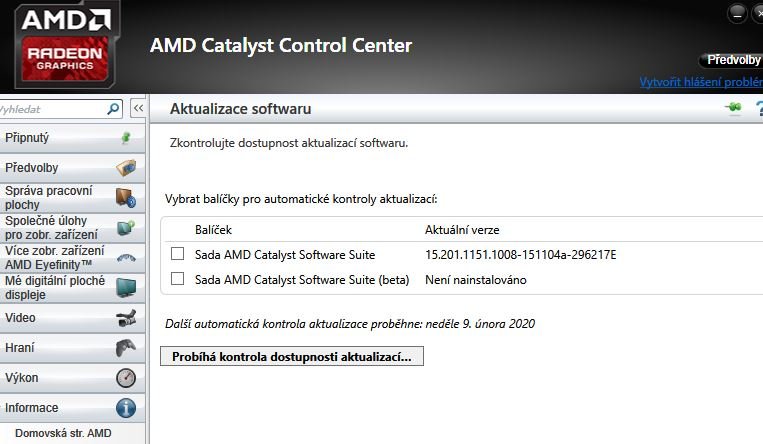Open the Více zobr. zařízení AMD Eyefinity section

tap(60, 258)
